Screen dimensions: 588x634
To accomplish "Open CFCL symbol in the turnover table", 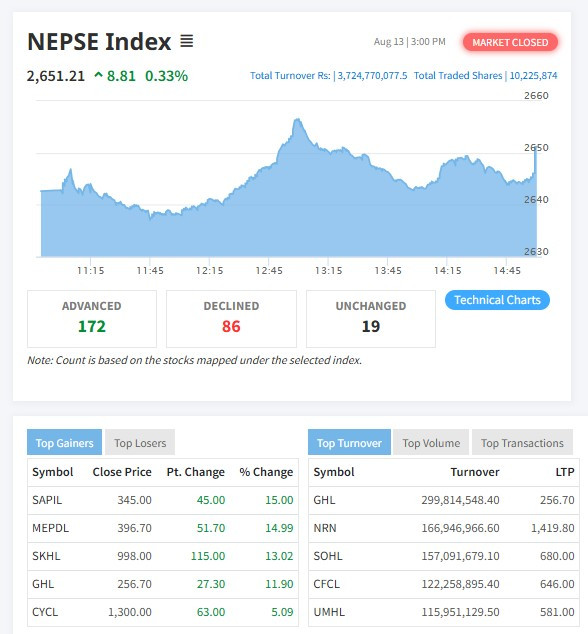I will click(x=327, y=584).
